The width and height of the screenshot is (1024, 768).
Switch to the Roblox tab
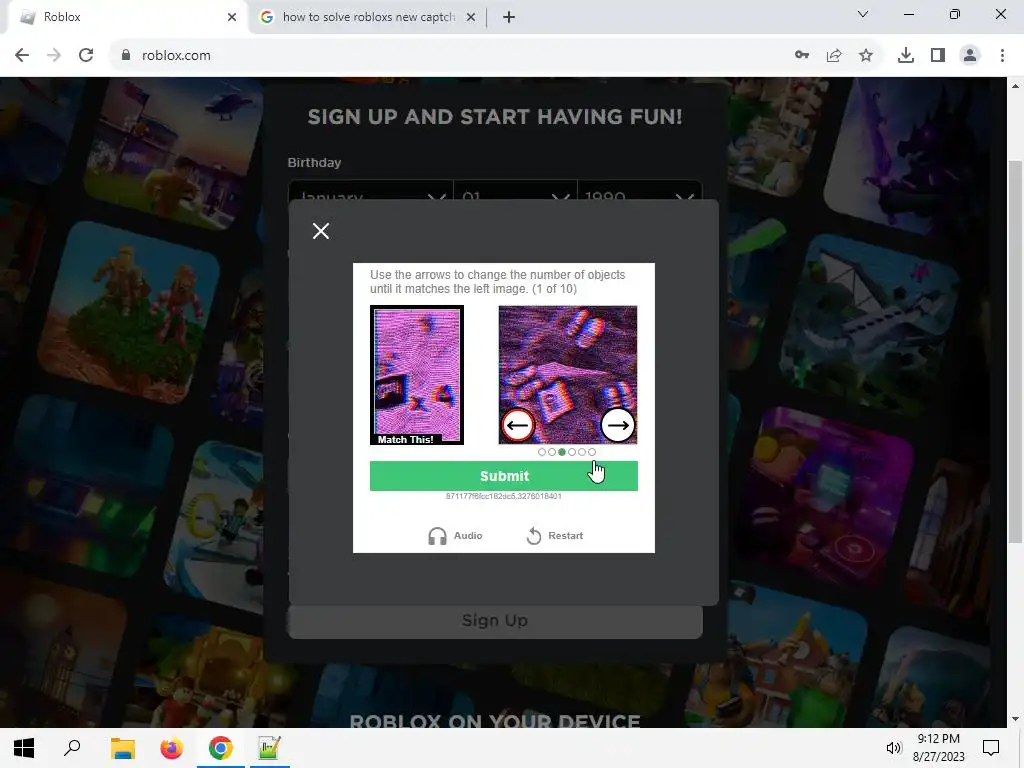pos(127,18)
